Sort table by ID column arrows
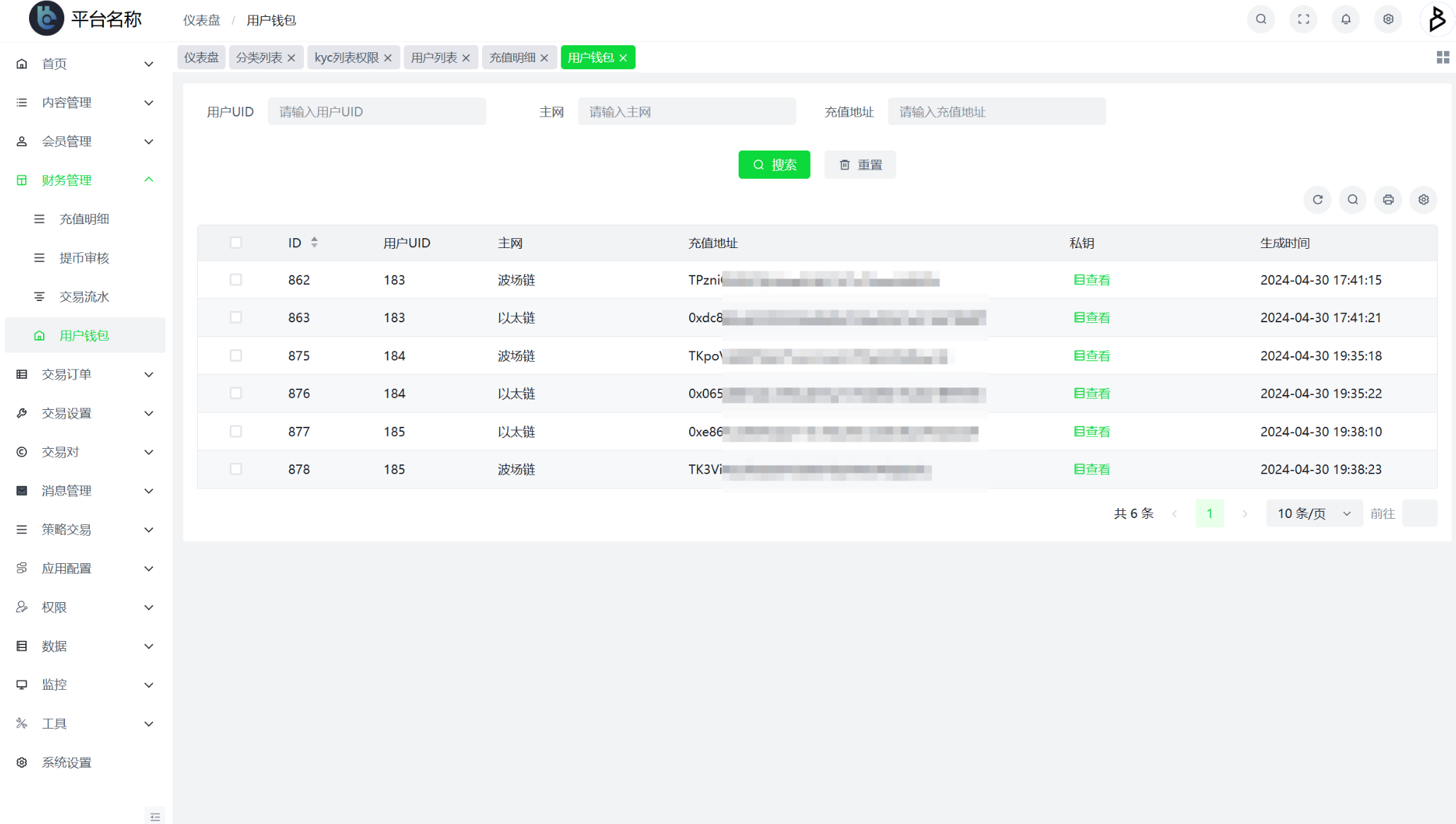 [x=315, y=242]
